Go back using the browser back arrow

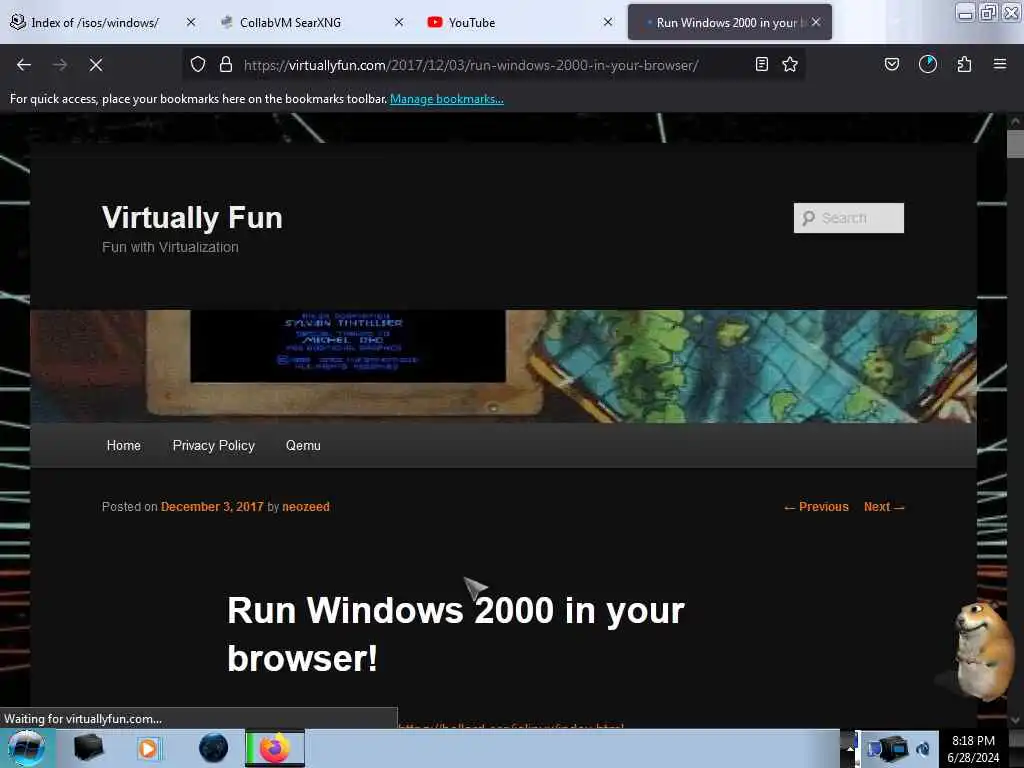pos(24,65)
